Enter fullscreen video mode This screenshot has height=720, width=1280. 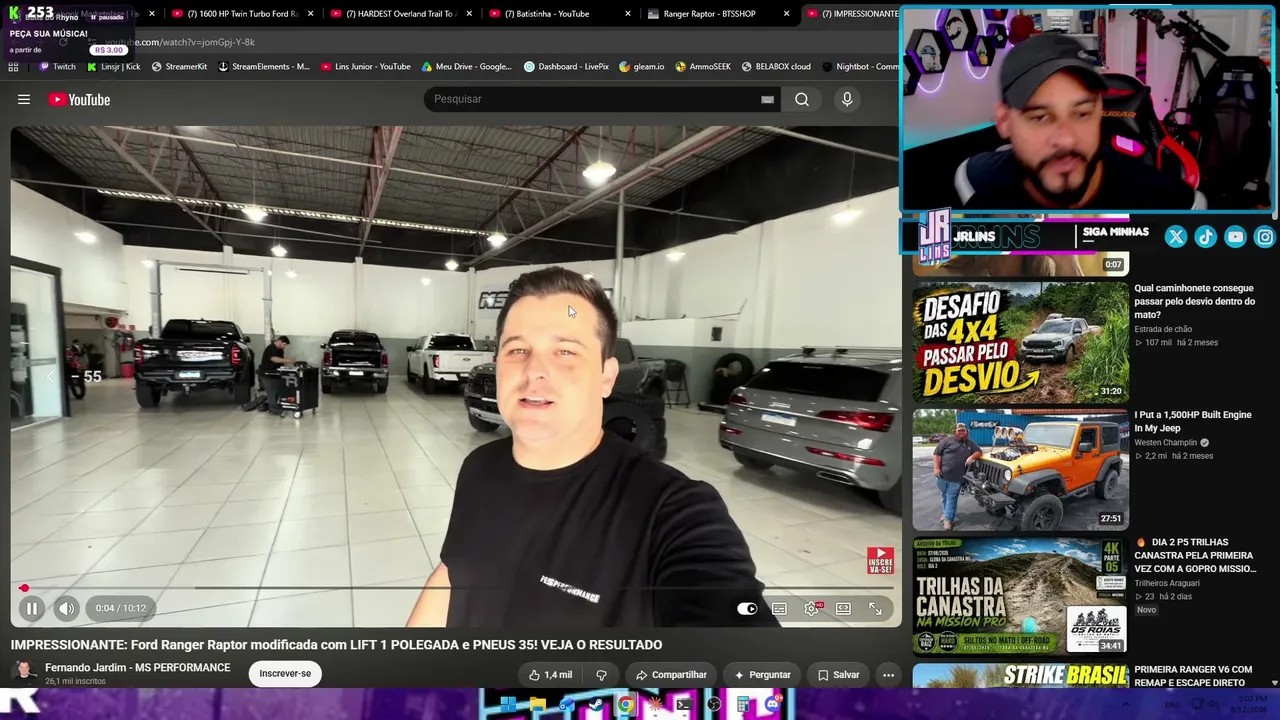point(875,608)
